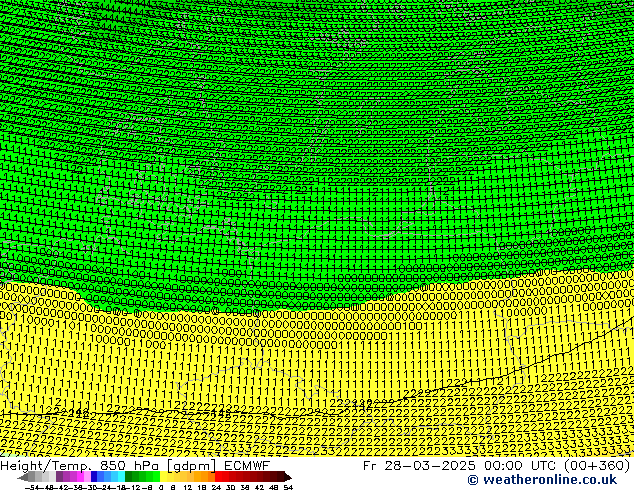Screen dimensions: 634x490
Task: Click the weatheronline.co.uk copyright link
Action: (x=542, y=480)
